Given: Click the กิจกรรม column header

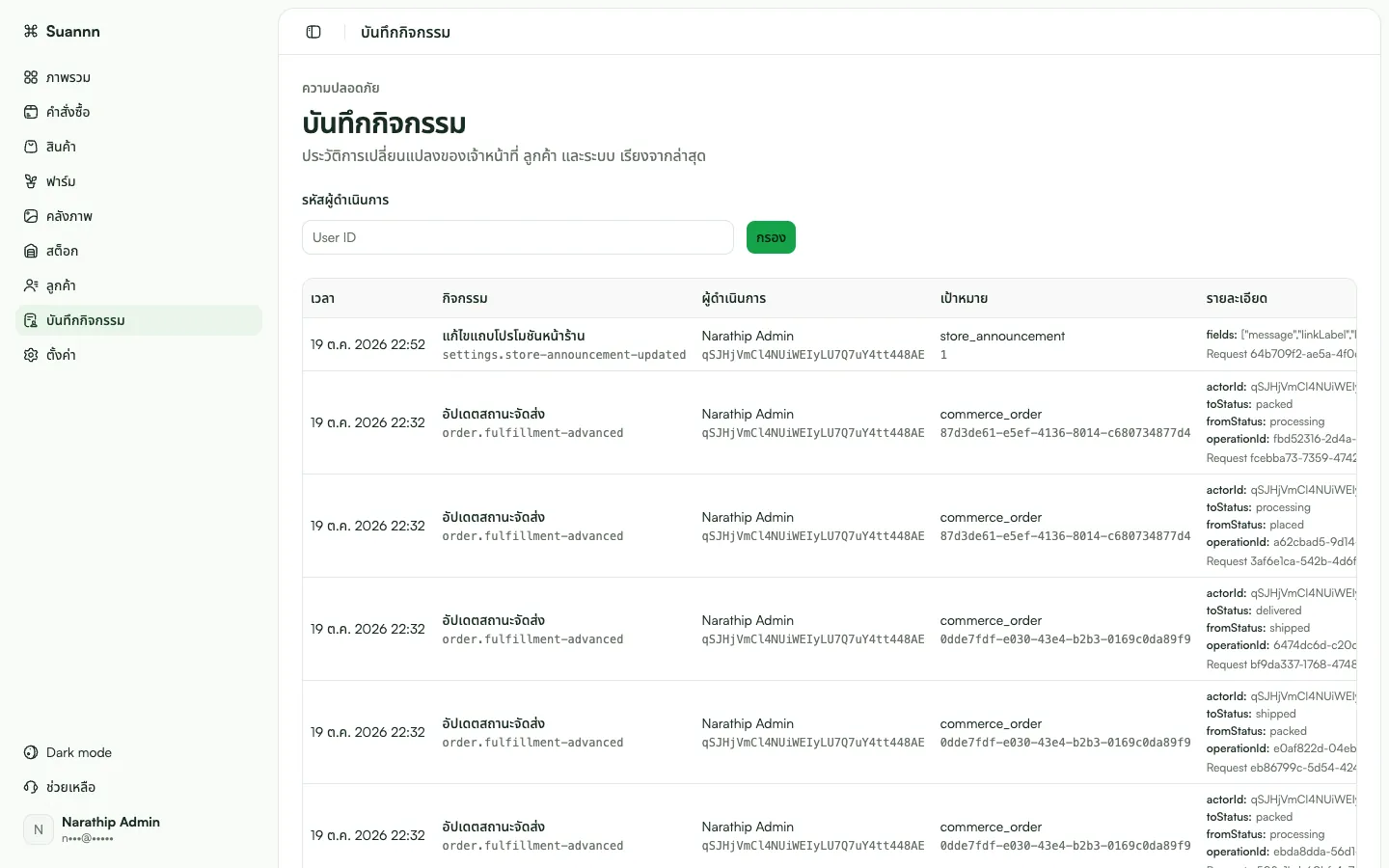Looking at the screenshot, I should (465, 299).
